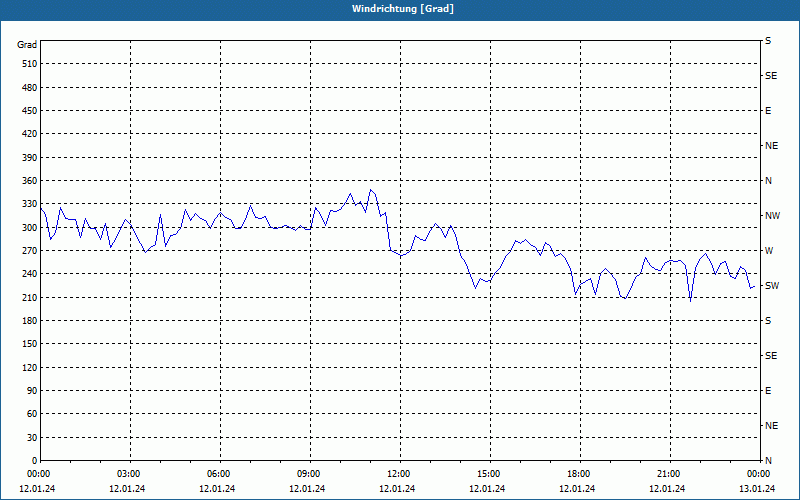800x500 pixels.
Task: Click the 12.01.24 date under 06:00
Action: pyautogui.click(x=217, y=489)
